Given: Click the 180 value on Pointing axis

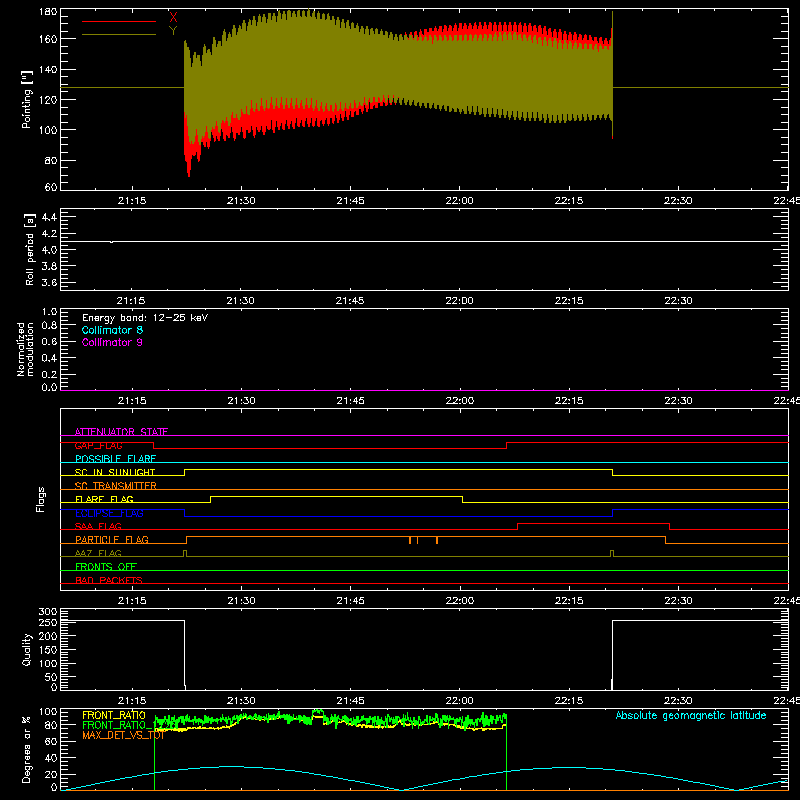Looking at the screenshot, I should point(48,12).
